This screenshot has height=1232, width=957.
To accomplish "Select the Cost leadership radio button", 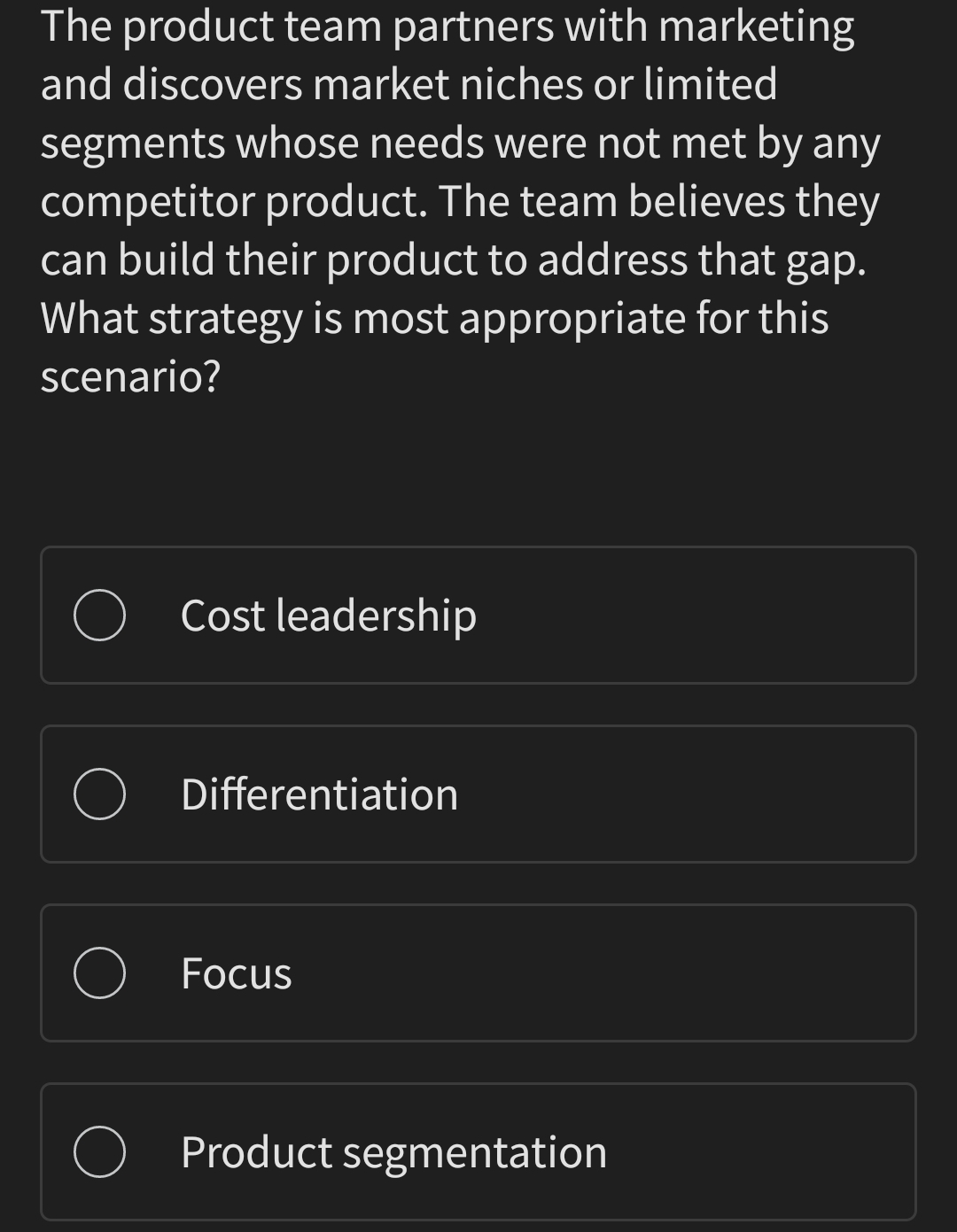I will click(x=100, y=615).
